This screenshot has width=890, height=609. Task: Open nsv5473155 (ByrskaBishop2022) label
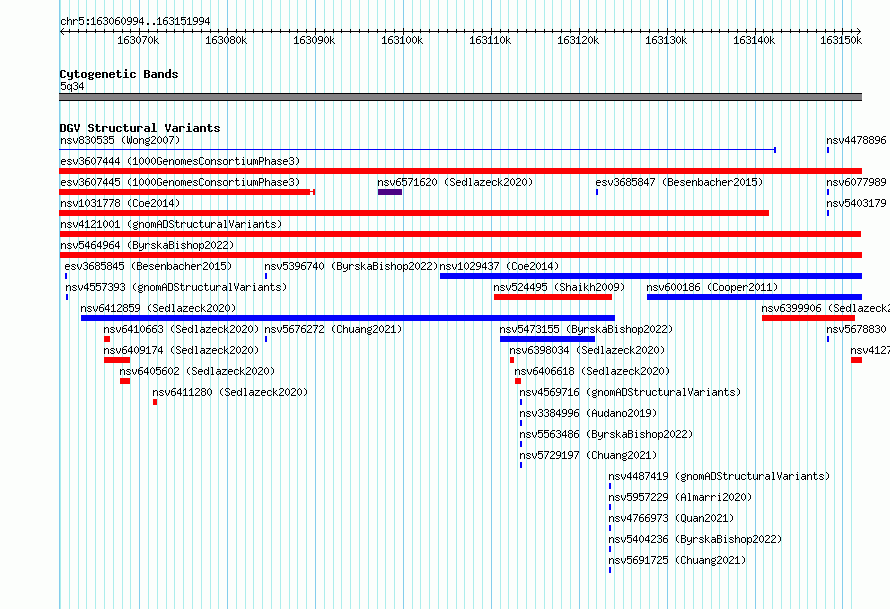pos(586,329)
